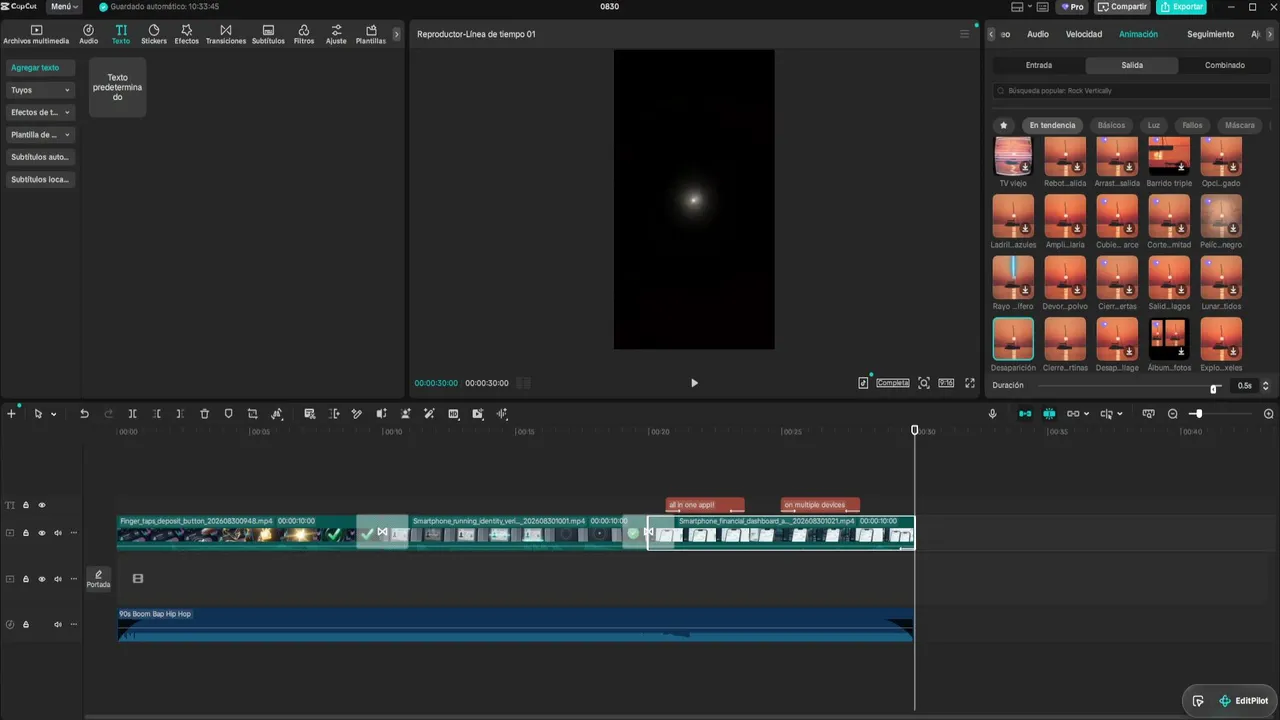Image resolution: width=1280 pixels, height=720 pixels.
Task: Switch to the Audio panel
Action: [x=88, y=35]
